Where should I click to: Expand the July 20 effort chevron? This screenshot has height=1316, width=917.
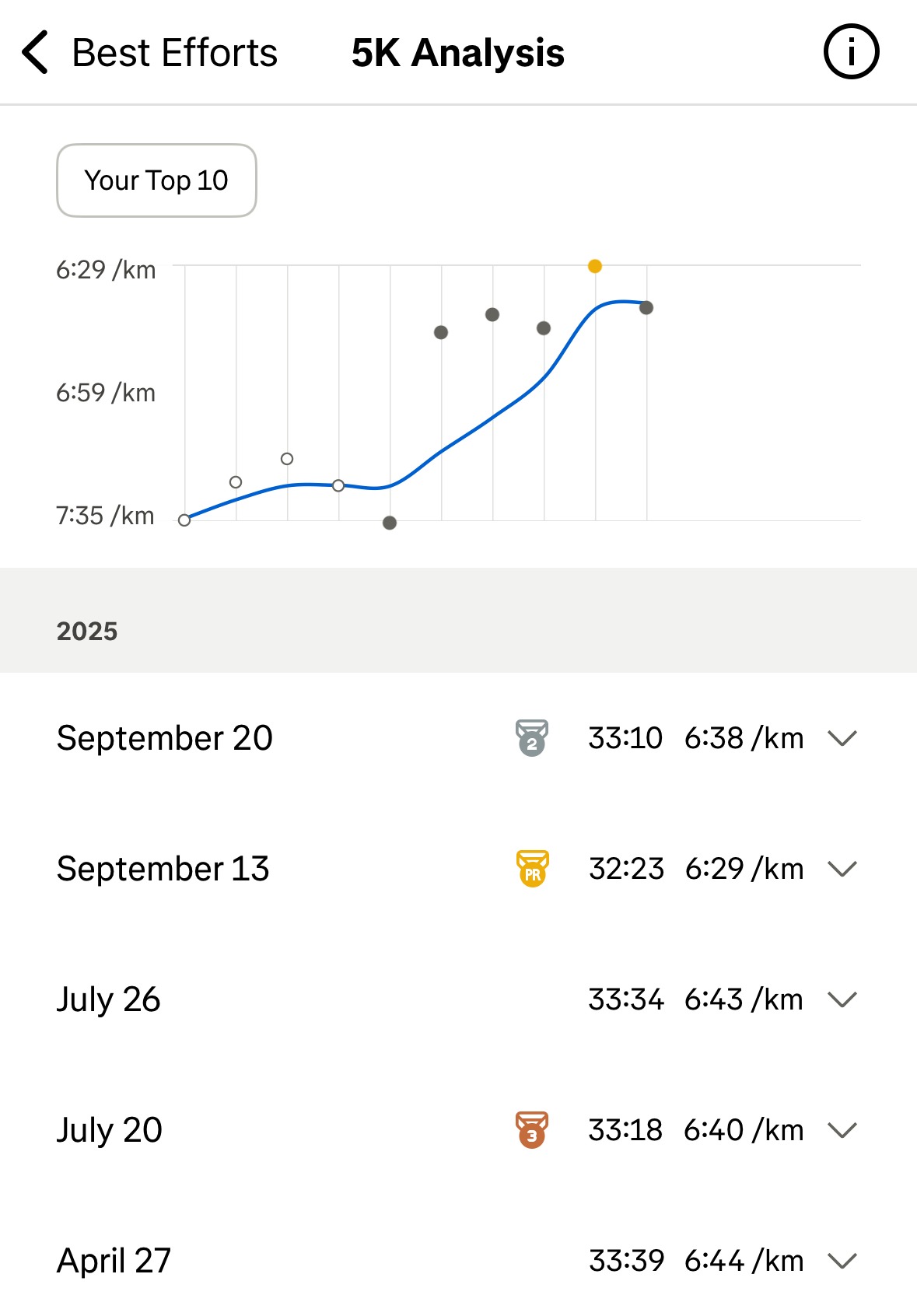point(842,1130)
